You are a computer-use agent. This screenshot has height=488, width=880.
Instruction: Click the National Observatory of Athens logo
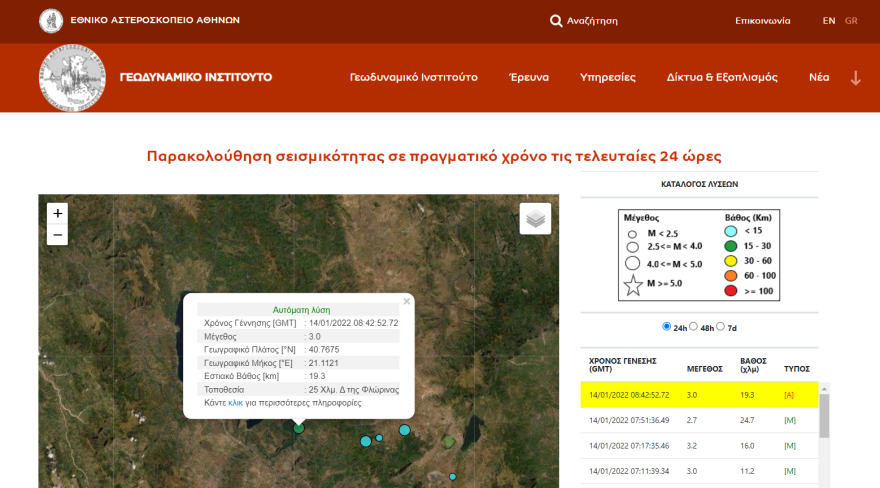(x=51, y=21)
